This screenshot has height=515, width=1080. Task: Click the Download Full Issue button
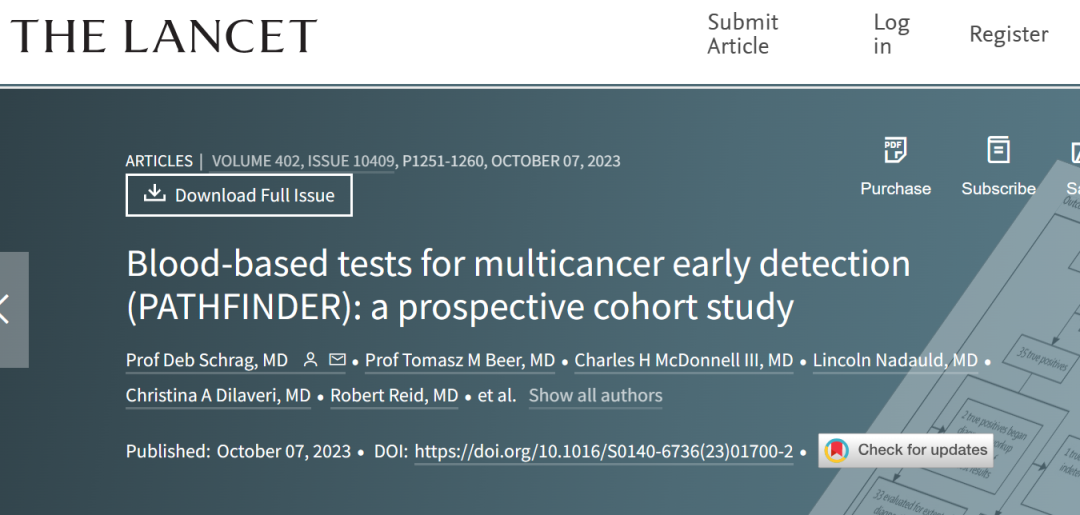click(239, 195)
